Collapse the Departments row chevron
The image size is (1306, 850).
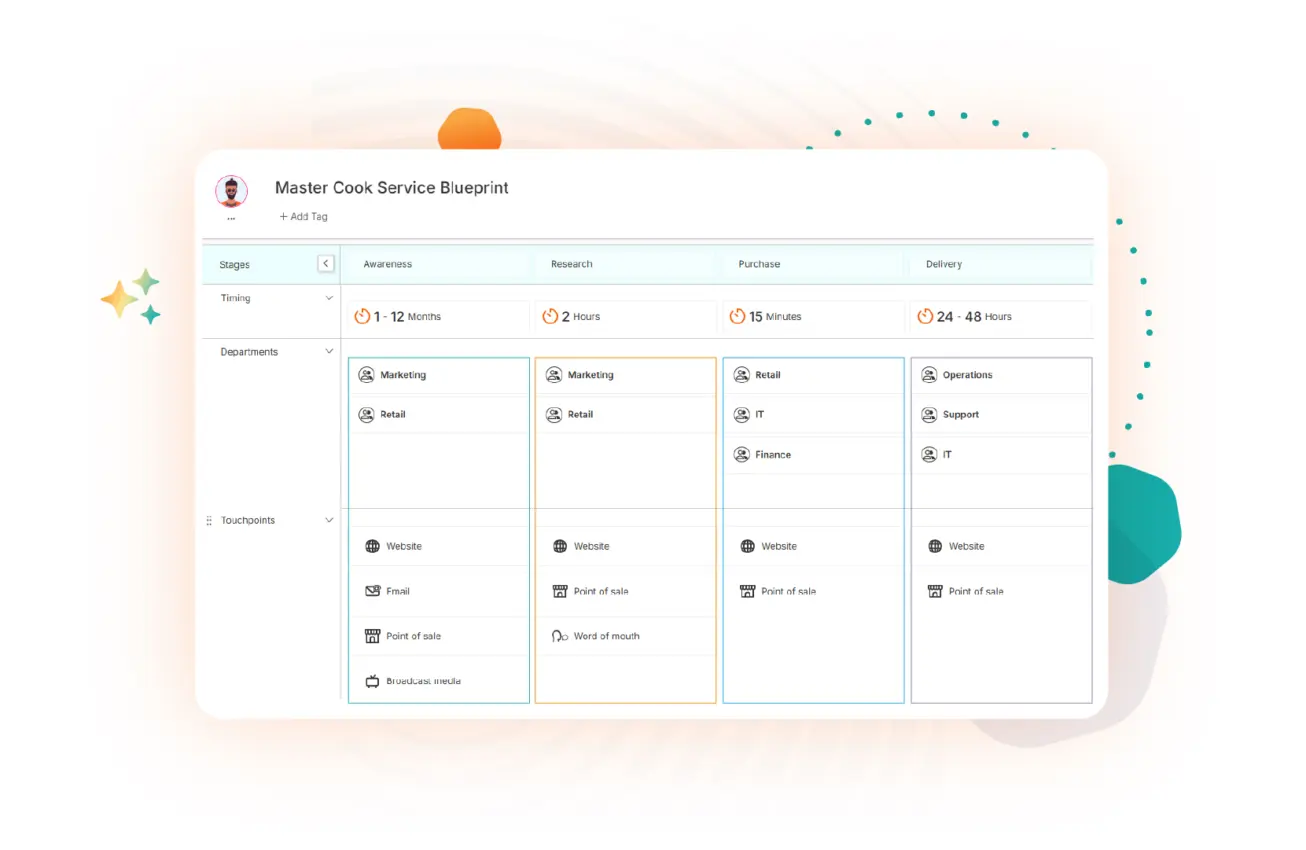click(x=329, y=352)
